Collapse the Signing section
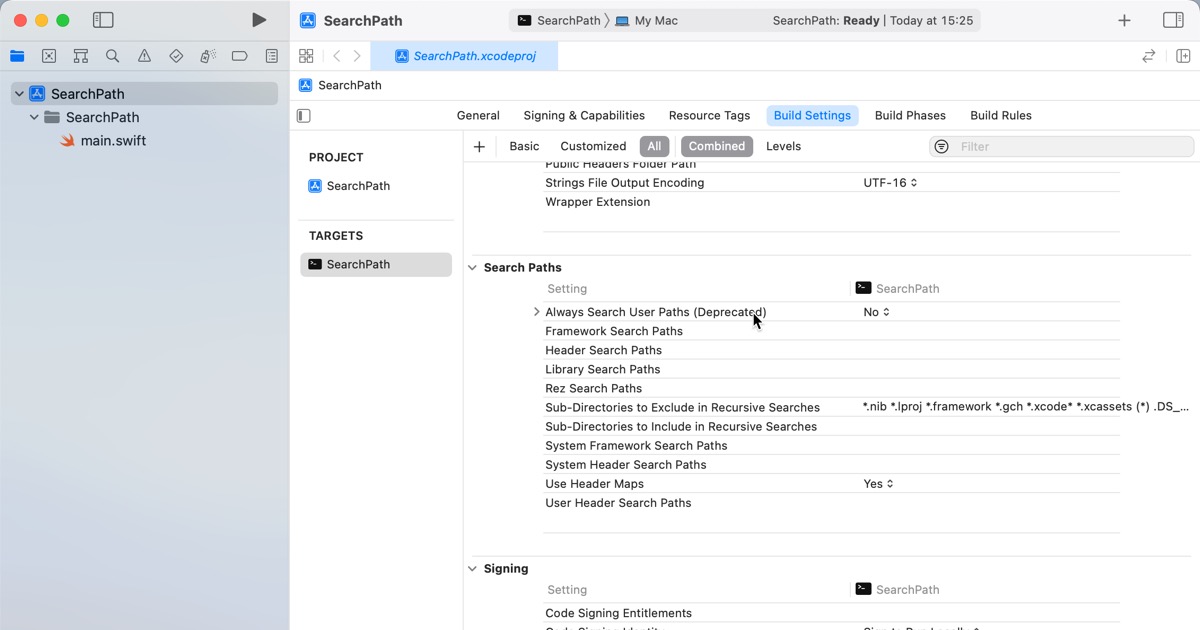 coord(473,569)
